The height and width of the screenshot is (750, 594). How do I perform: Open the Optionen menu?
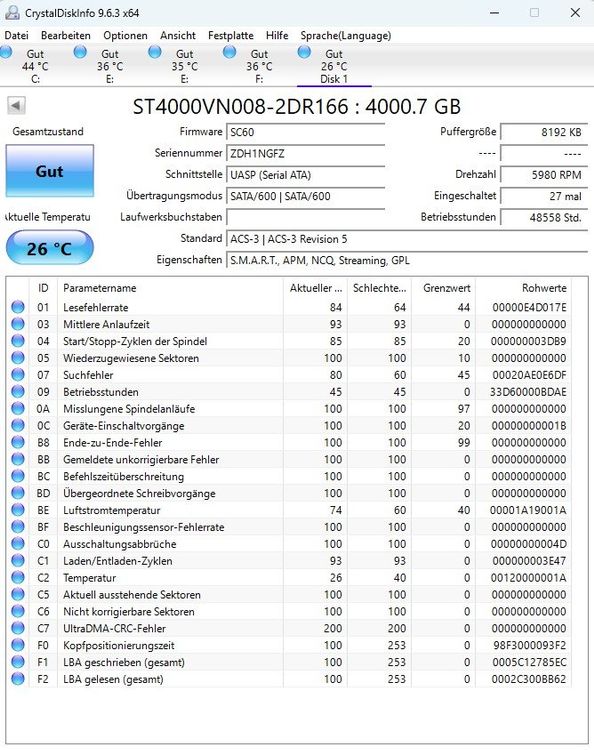125,35
